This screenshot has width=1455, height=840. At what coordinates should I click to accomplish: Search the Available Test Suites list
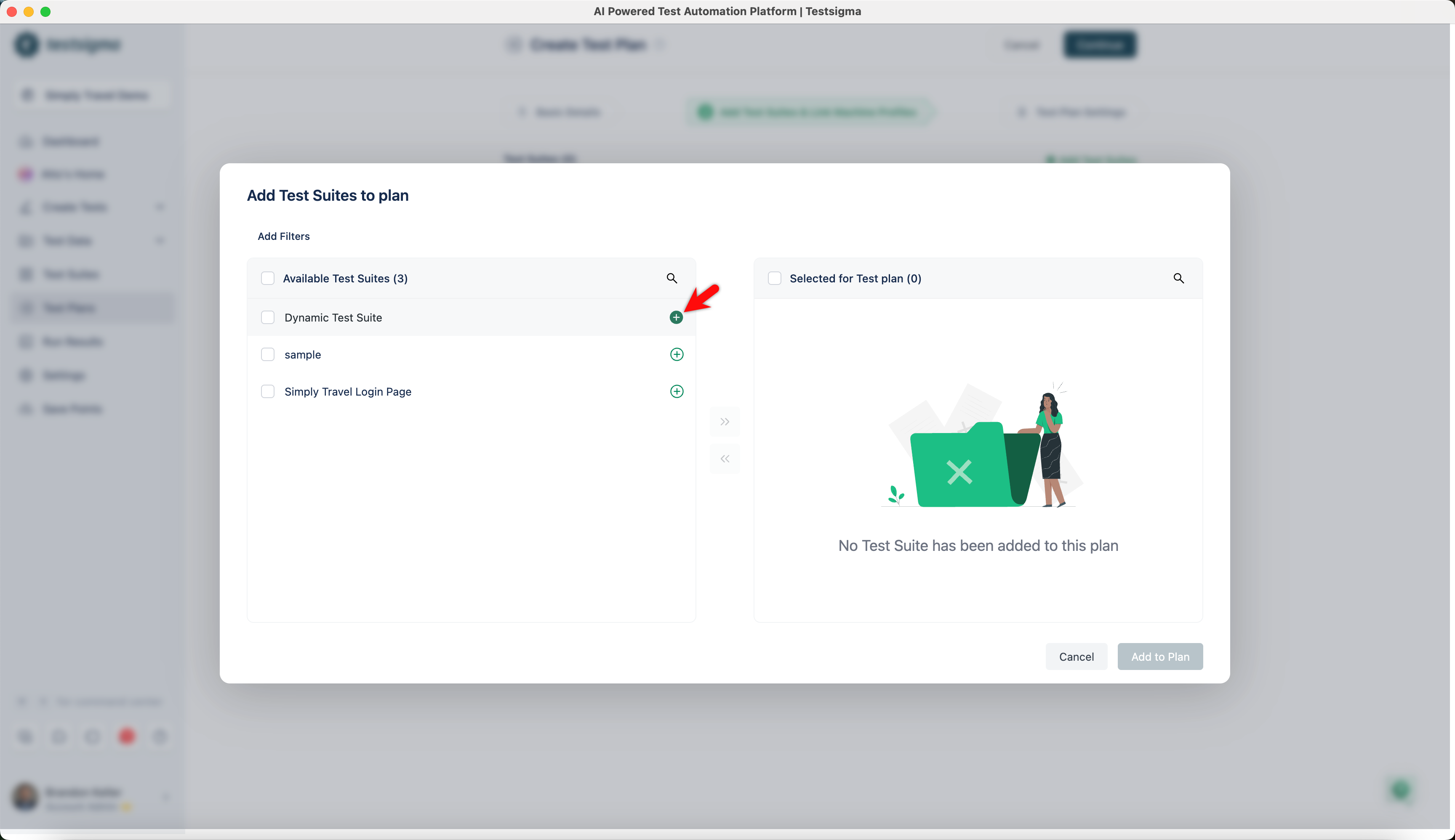click(671, 278)
